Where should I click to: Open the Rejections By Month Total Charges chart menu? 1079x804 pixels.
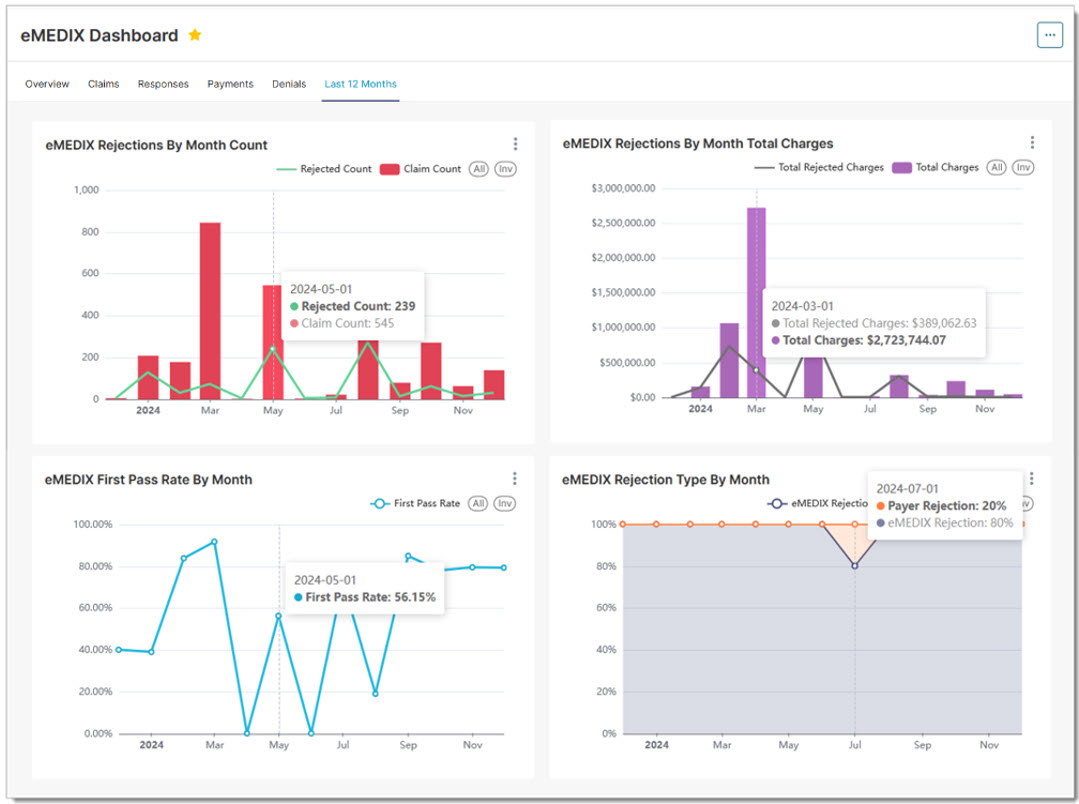1031,143
